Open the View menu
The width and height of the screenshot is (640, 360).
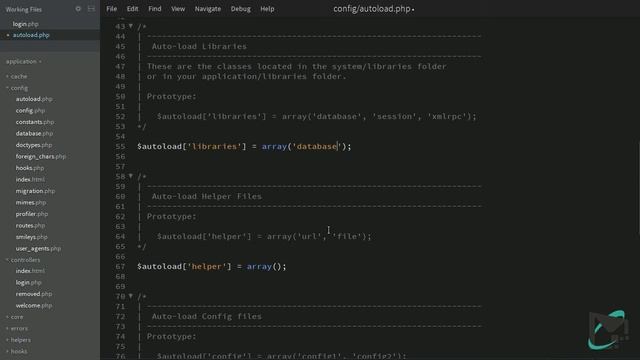[178, 9]
